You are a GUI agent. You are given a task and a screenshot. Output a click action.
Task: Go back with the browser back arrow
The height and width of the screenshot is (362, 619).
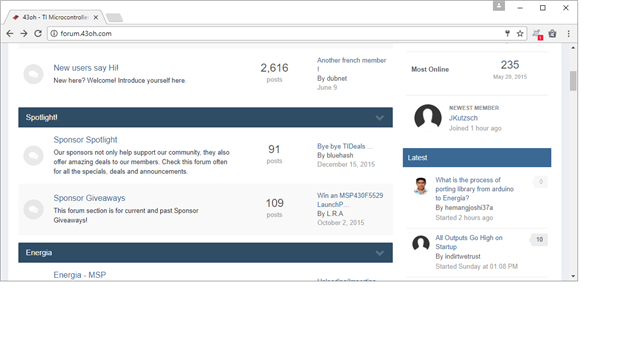pyautogui.click(x=10, y=34)
